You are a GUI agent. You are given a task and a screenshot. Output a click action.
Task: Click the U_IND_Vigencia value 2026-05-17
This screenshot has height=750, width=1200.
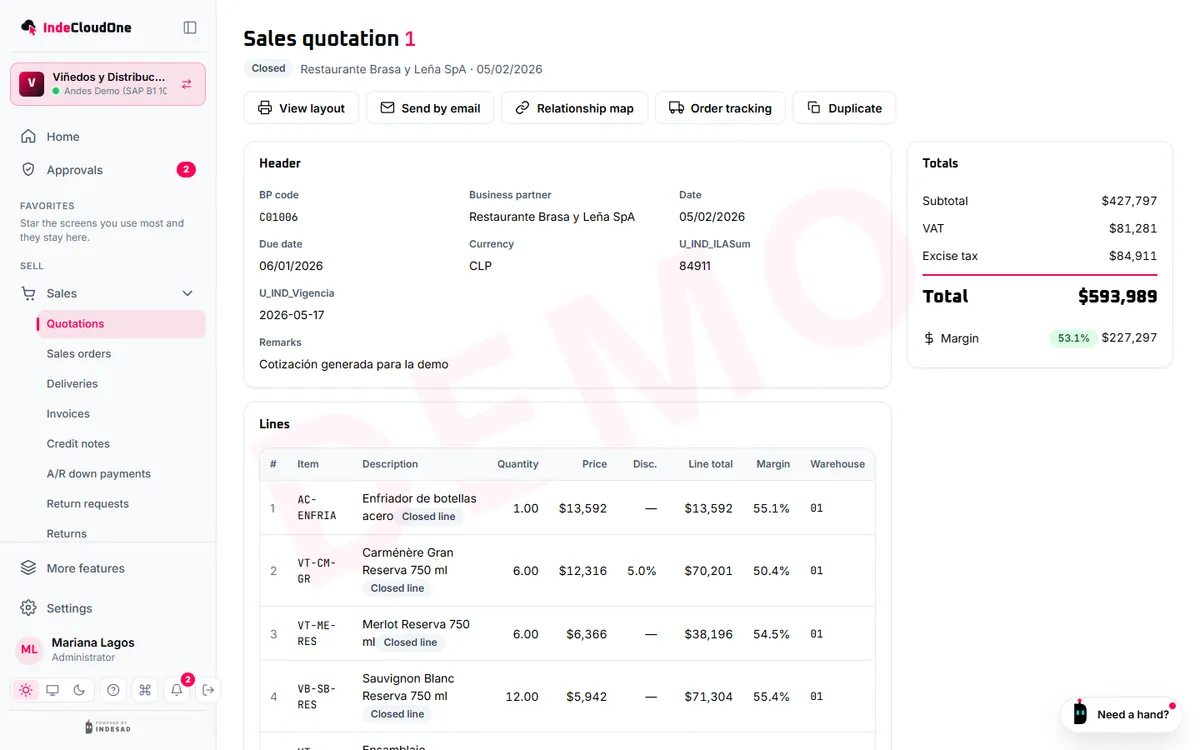pos(292,315)
